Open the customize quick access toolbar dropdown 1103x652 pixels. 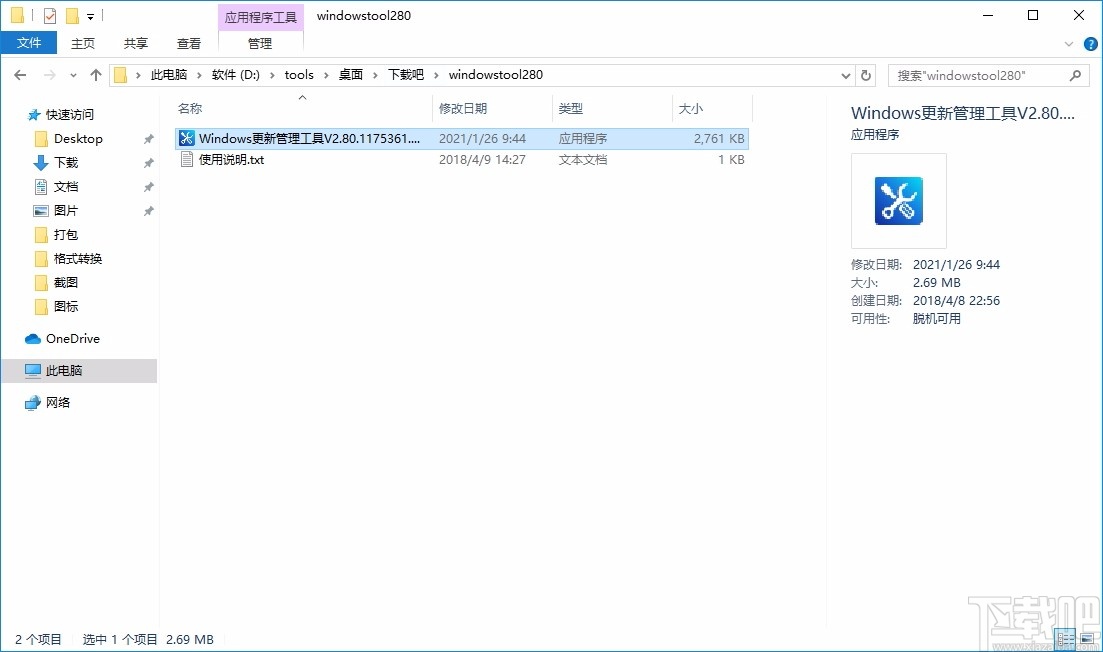90,16
